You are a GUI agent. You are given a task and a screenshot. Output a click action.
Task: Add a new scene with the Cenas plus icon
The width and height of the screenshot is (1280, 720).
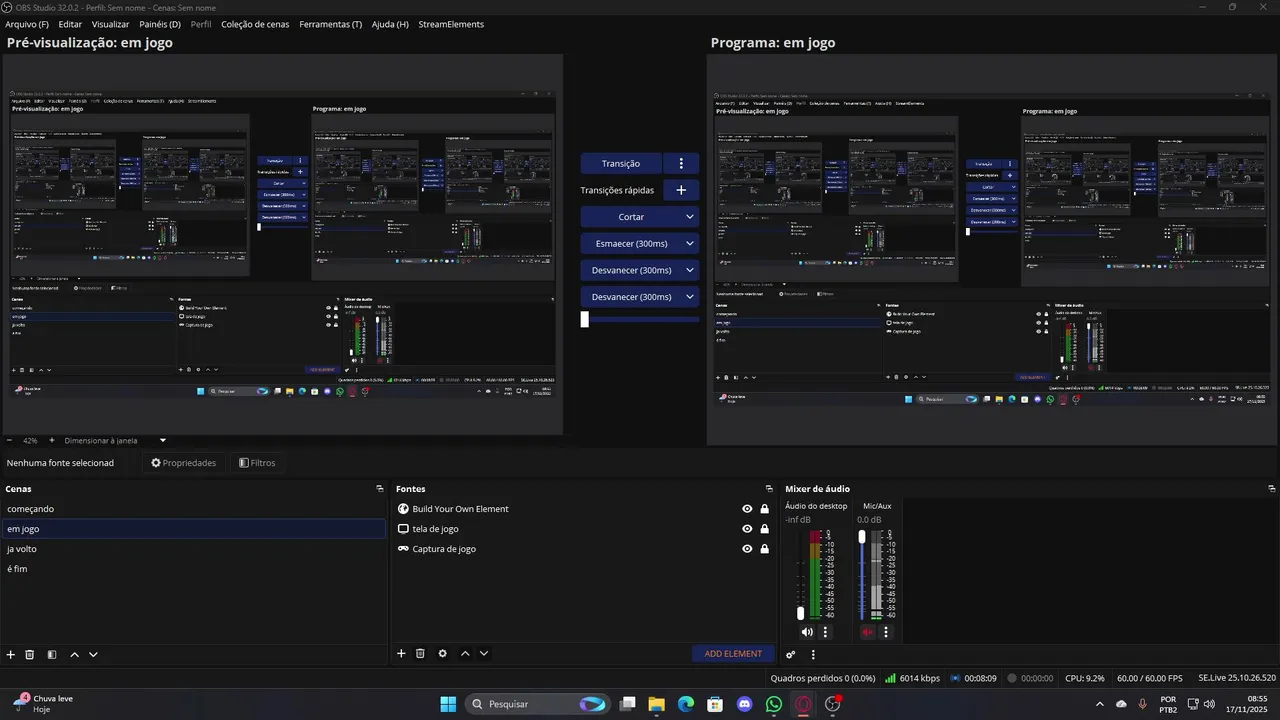11,654
